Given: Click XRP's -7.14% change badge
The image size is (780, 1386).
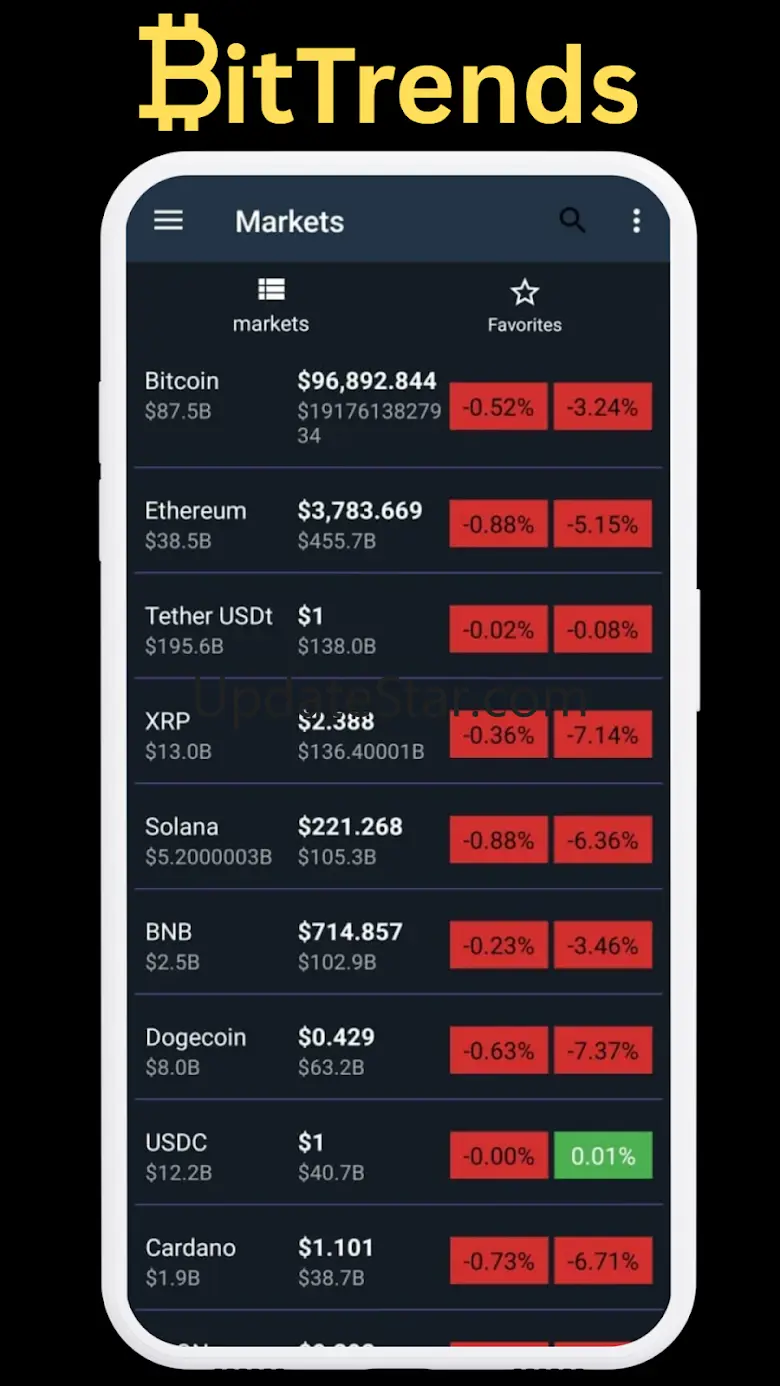Looking at the screenshot, I should click(602, 735).
